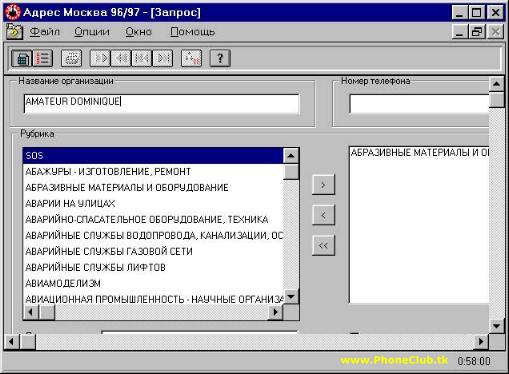509x374 pixels.
Task: Click the print toolbar icon
Action: [x=72, y=59]
